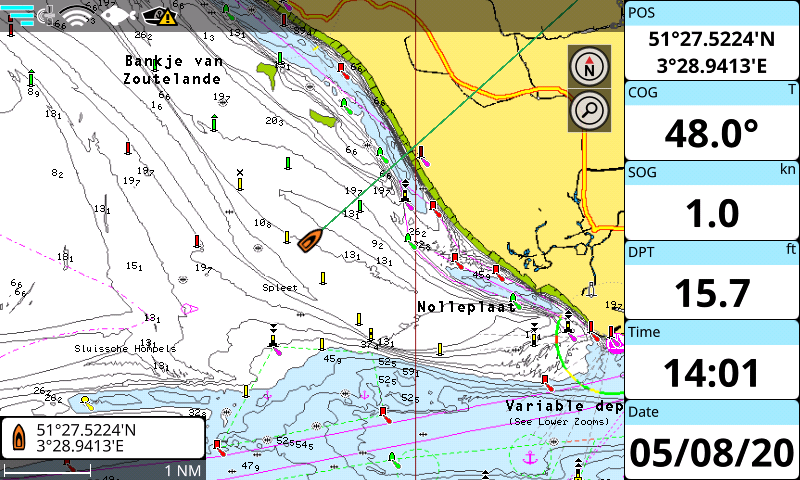The image size is (800, 480).
Task: Open the POS data panel
Action: (x=712, y=40)
